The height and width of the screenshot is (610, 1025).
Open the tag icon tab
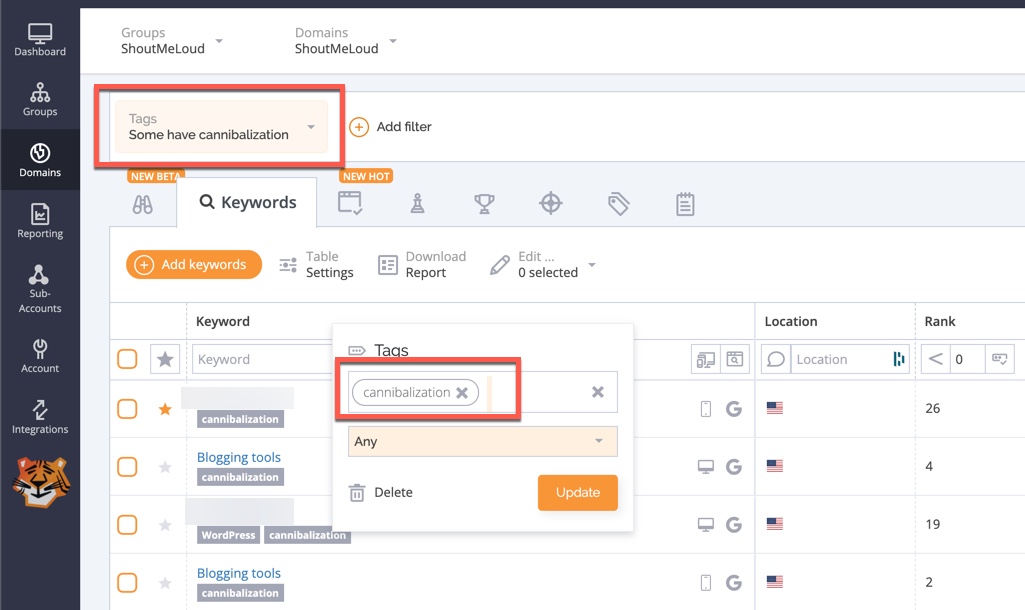coord(618,204)
